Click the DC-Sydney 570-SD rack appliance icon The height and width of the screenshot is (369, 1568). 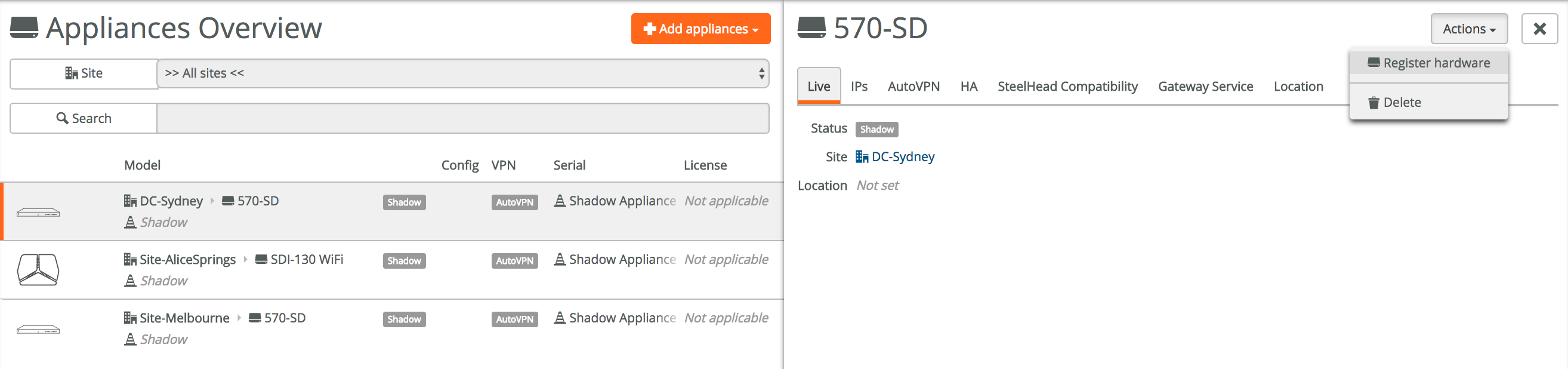[x=38, y=213]
